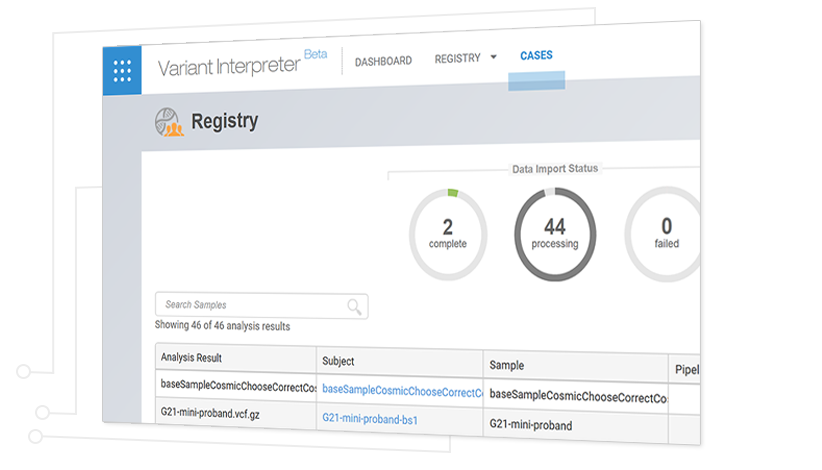Expand the REGISTRY dropdown arrow
822x470 pixels.
(x=493, y=59)
